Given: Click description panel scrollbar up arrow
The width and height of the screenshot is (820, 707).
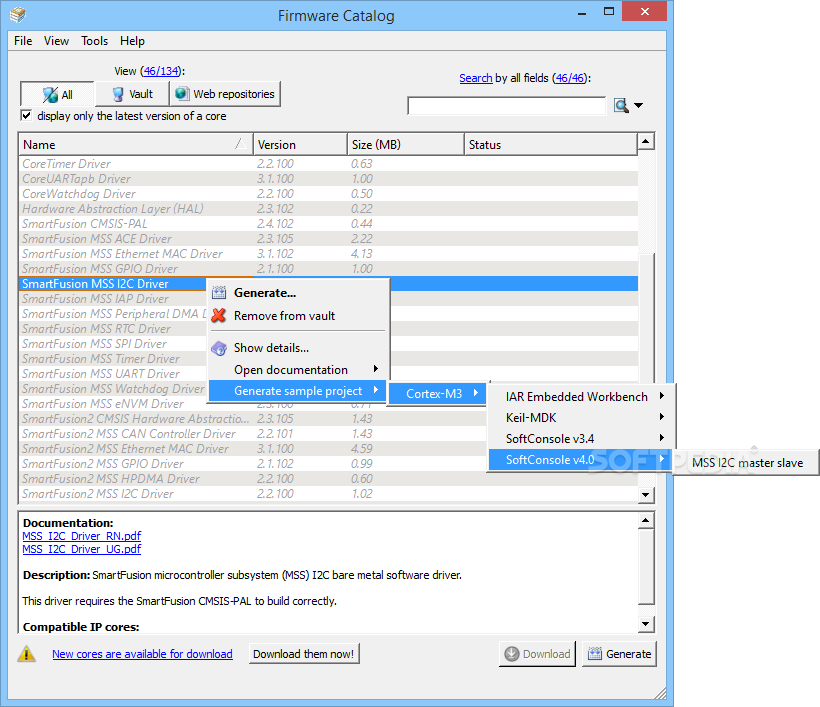Looking at the screenshot, I should tap(646, 520).
